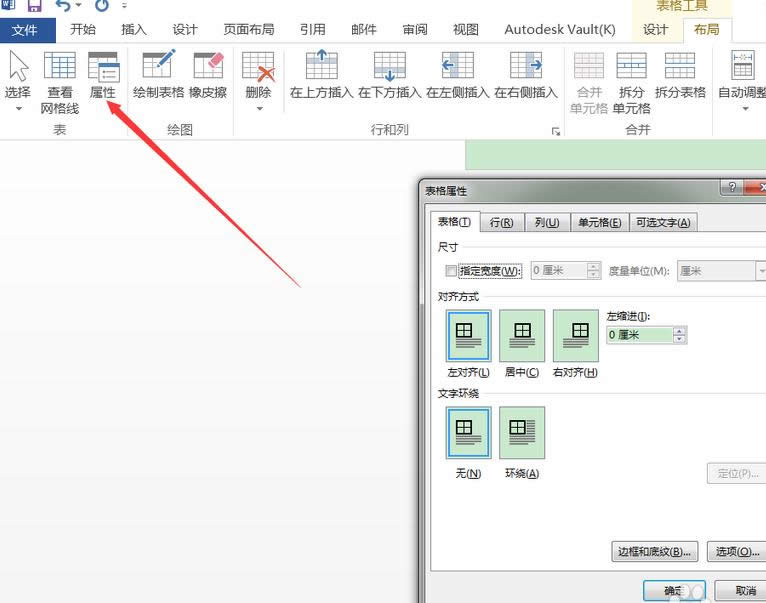Click the Design (设计) tab beside Page Layout
The width and height of the screenshot is (766, 603).
tap(185, 30)
